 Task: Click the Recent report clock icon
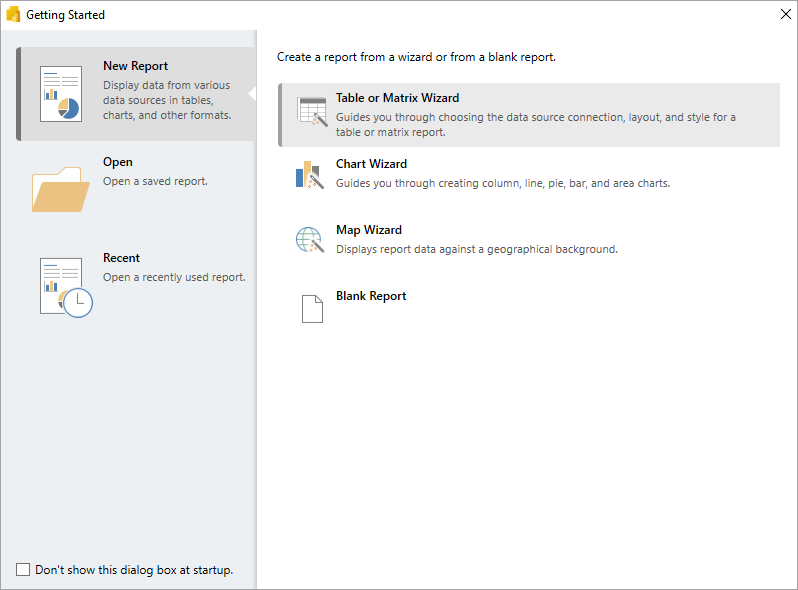click(66, 287)
